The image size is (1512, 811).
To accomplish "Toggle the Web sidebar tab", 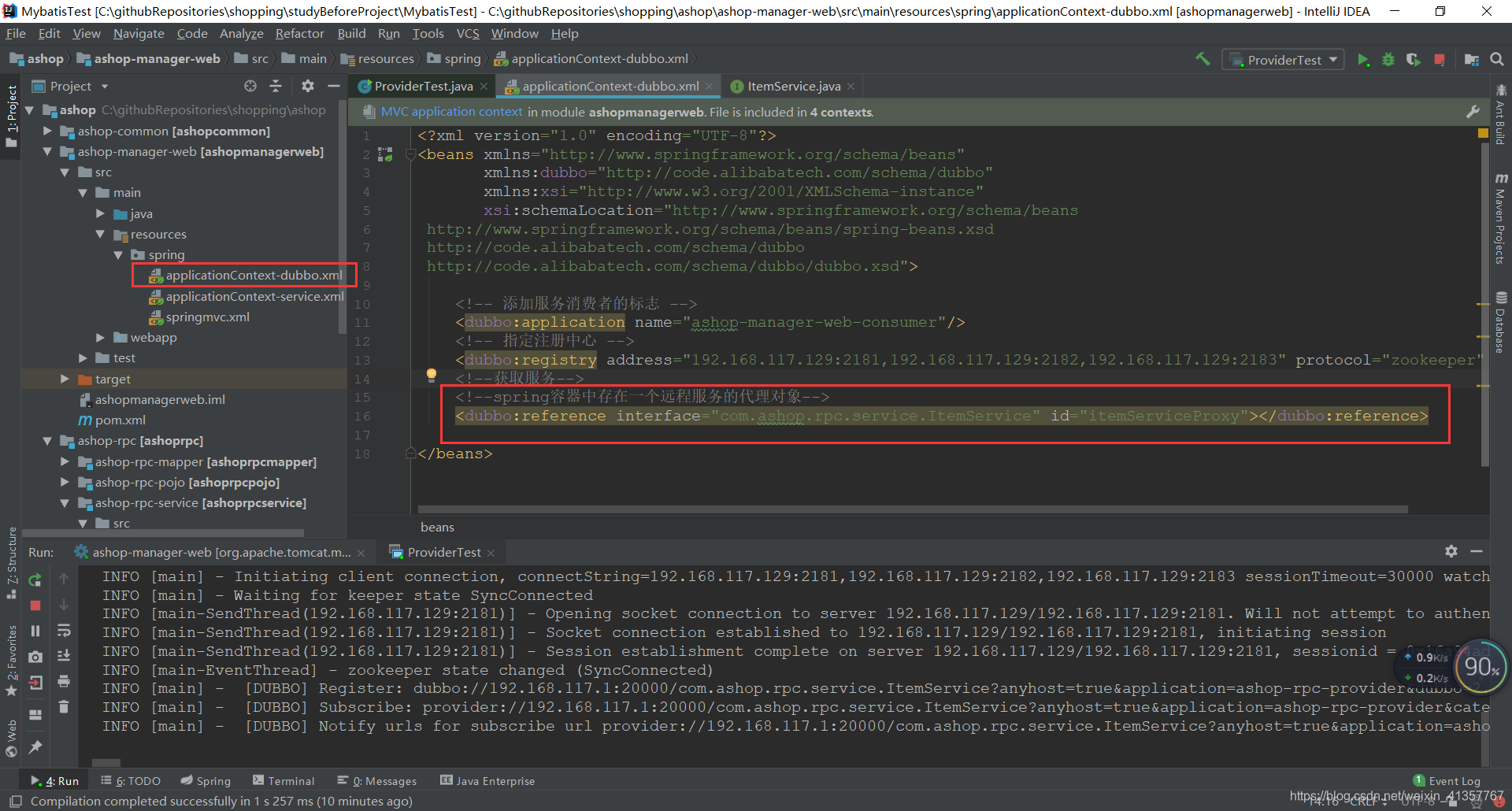I will point(11,739).
